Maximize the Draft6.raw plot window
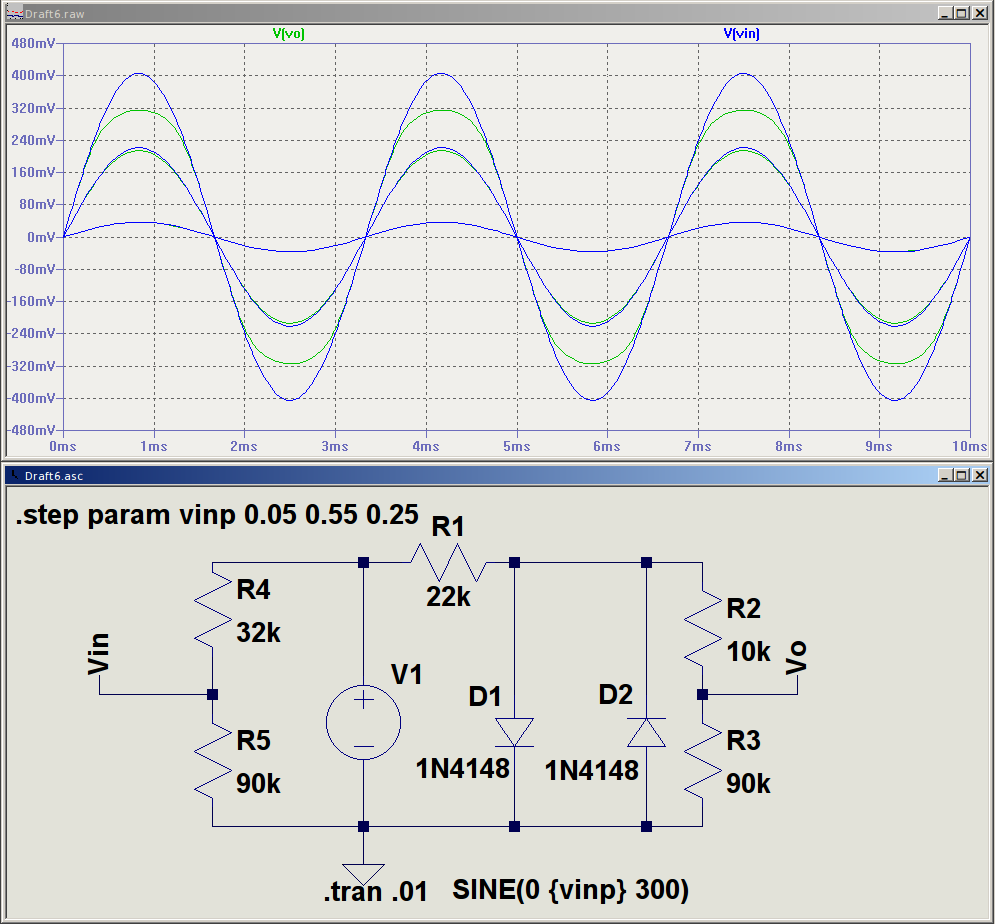 (x=962, y=13)
